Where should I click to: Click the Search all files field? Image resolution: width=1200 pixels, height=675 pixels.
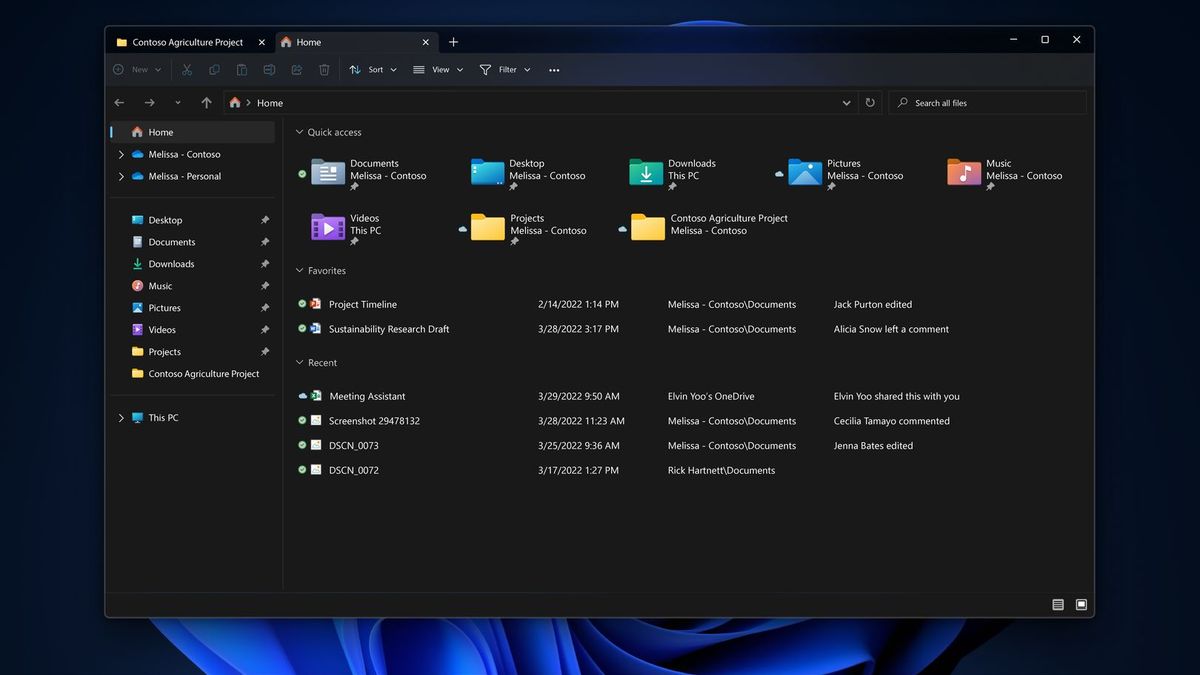(987, 103)
